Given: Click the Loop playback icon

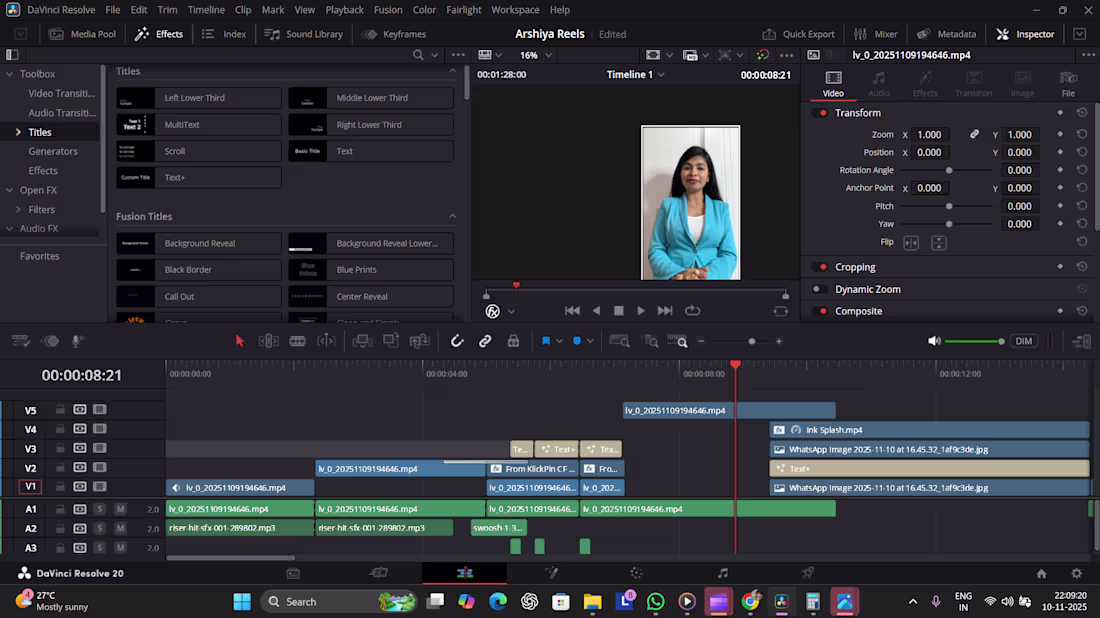Looking at the screenshot, I should click(x=692, y=311).
